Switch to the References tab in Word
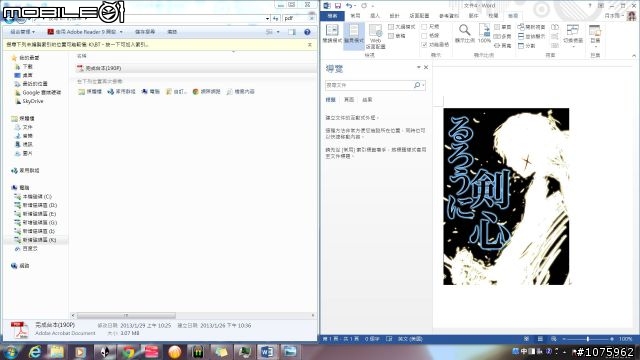Image resolution: width=640 pixels, height=360 pixels. point(449,16)
